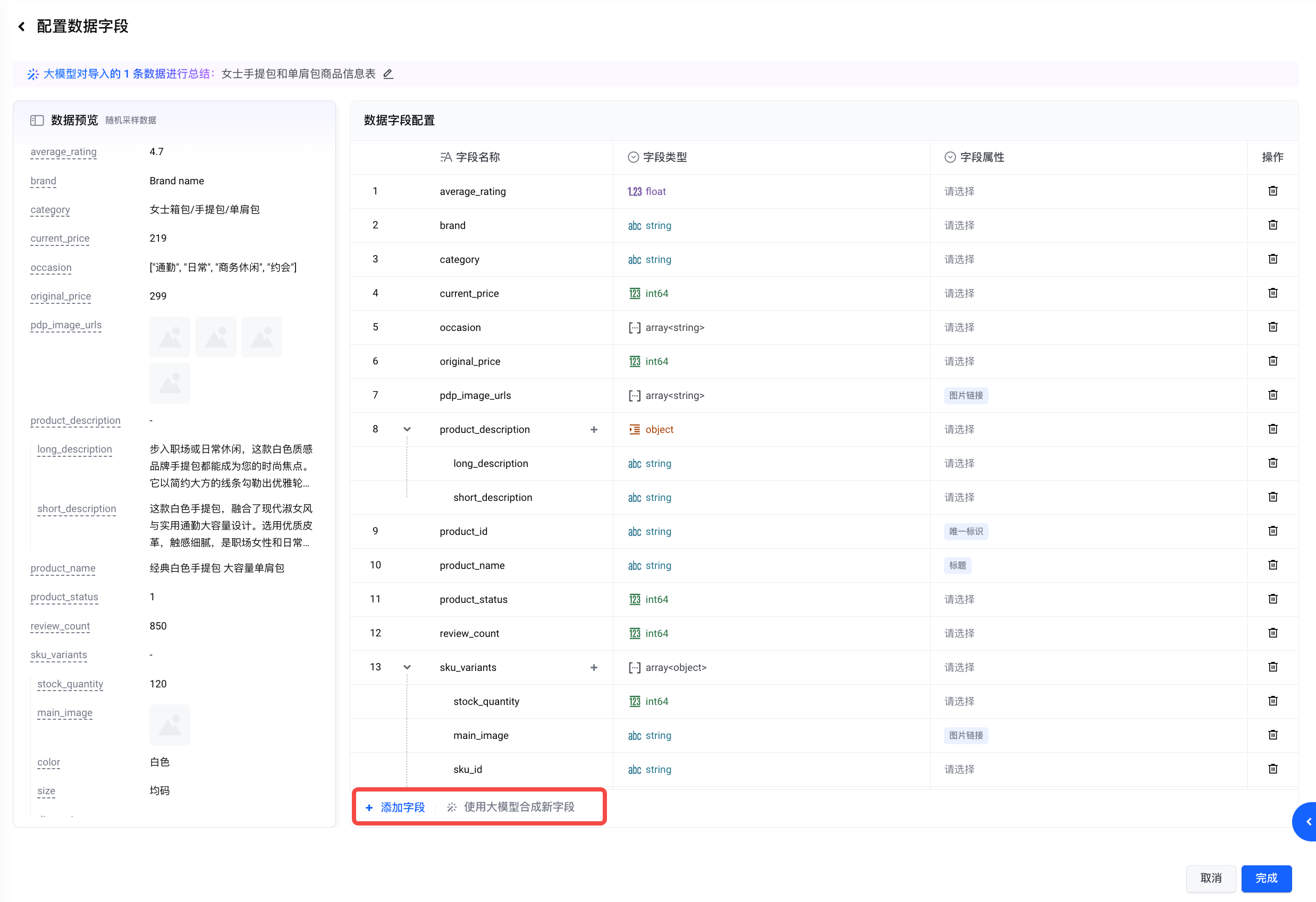Click the main_image thumbnail in data preview
This screenshot has width=1316, height=902.
[x=170, y=725]
